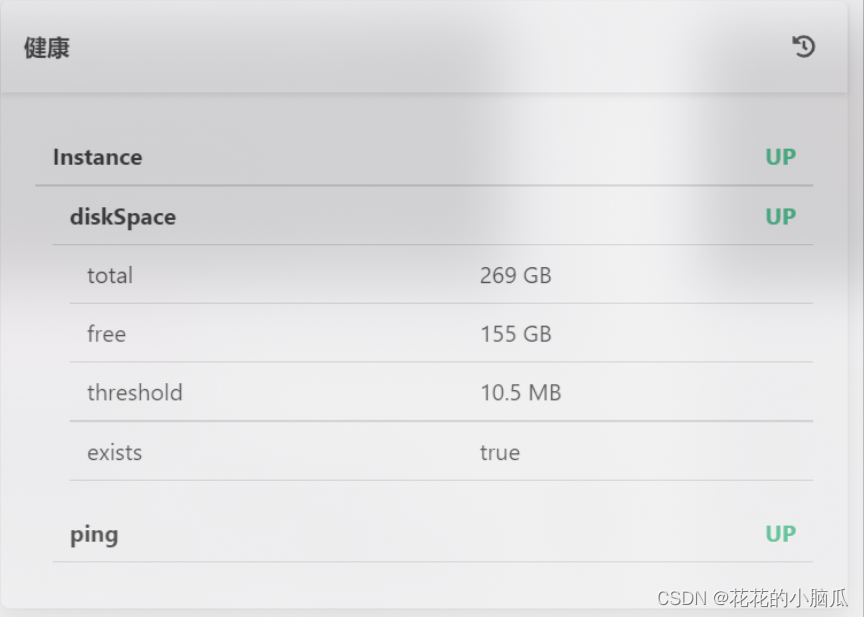Expand the diskSpace health entry
The image size is (864, 617).
(x=122, y=217)
